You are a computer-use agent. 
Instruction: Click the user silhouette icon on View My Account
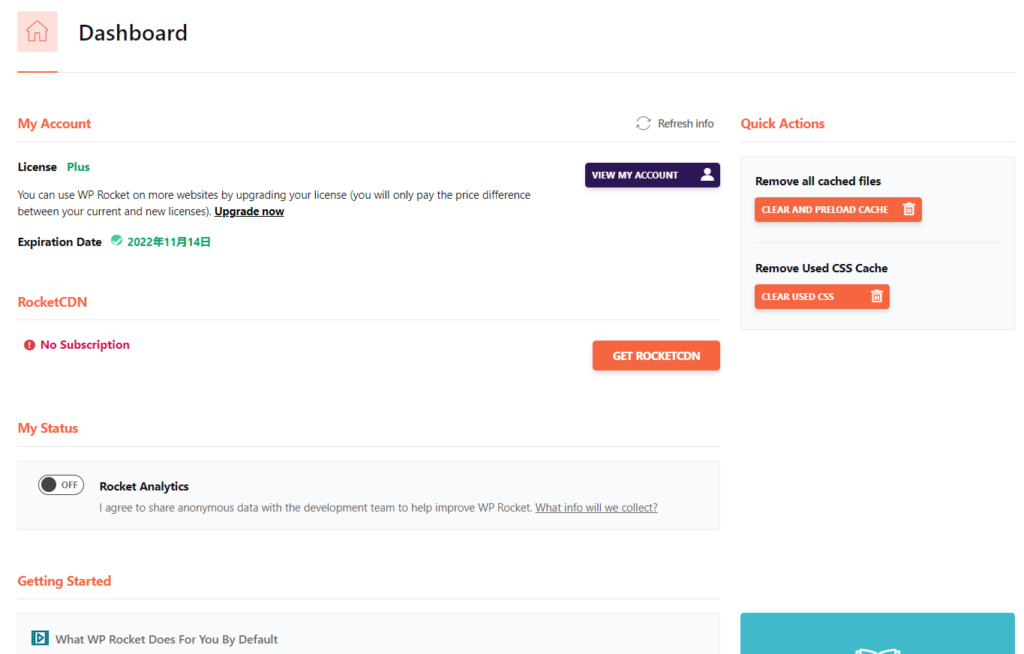click(x=707, y=175)
